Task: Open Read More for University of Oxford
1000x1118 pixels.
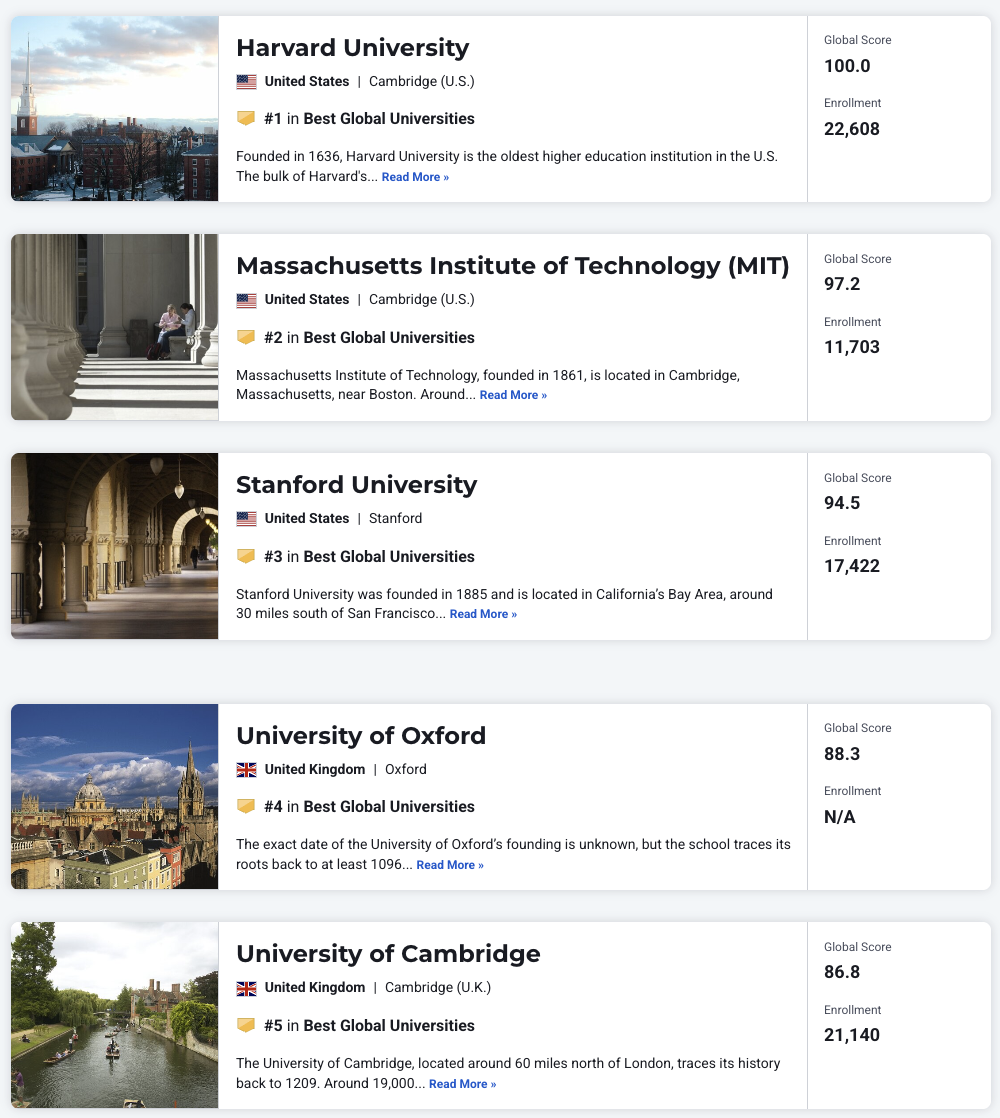Action: click(x=450, y=865)
